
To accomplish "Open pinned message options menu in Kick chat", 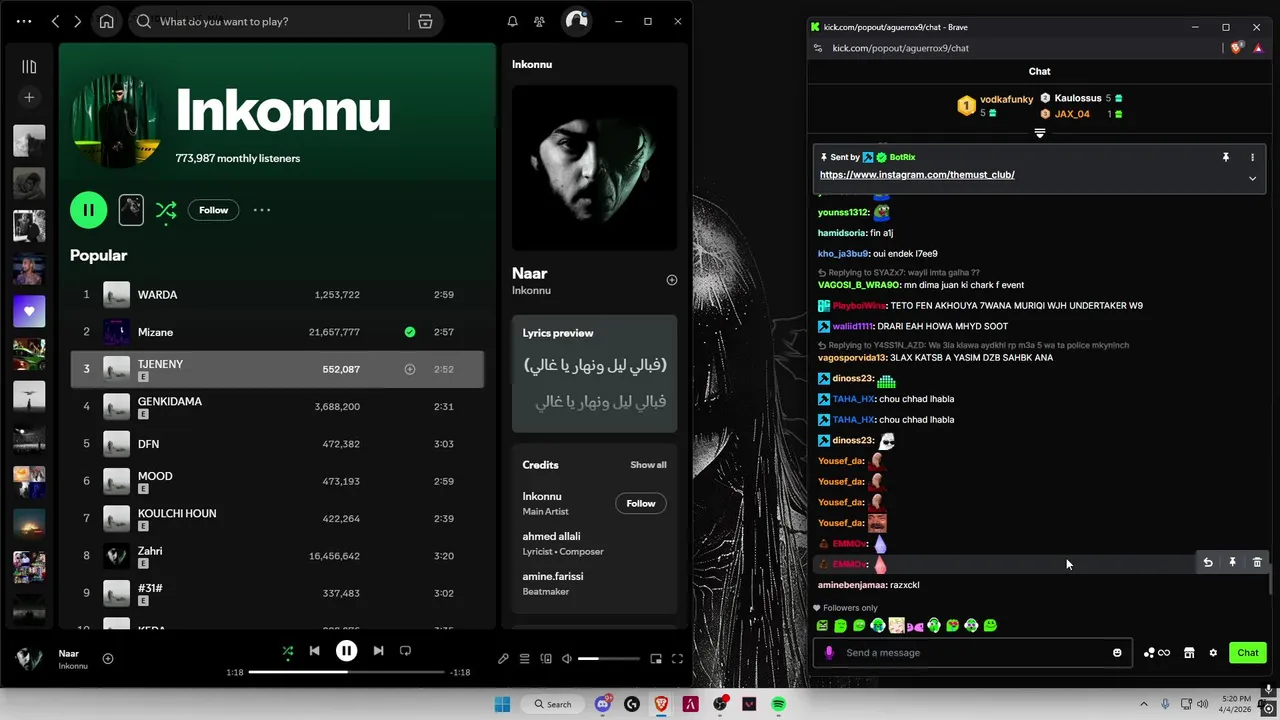I will [1252, 157].
